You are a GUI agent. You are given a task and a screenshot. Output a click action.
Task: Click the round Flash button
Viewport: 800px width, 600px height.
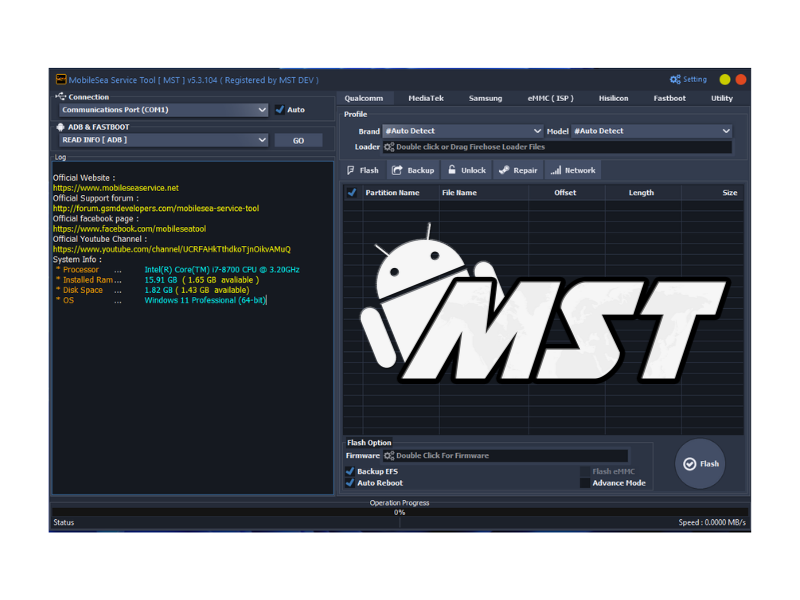pos(700,464)
